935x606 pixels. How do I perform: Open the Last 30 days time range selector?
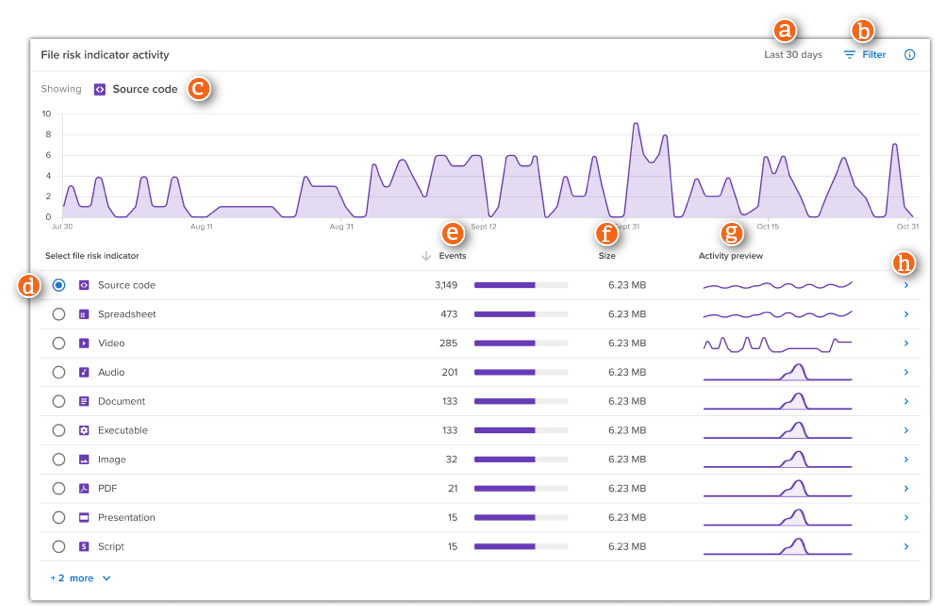click(x=793, y=54)
